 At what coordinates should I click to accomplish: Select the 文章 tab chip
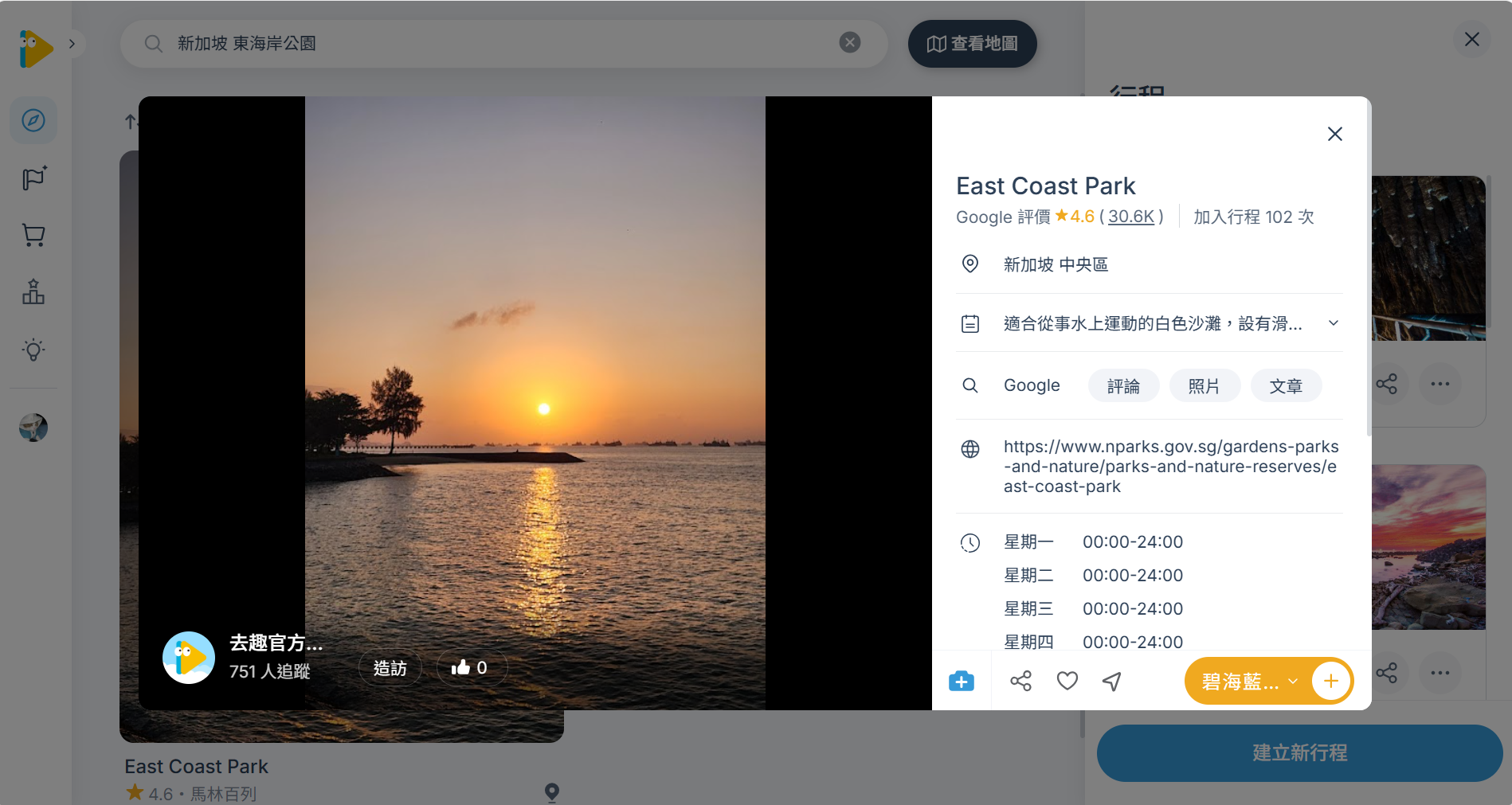[x=1286, y=386]
